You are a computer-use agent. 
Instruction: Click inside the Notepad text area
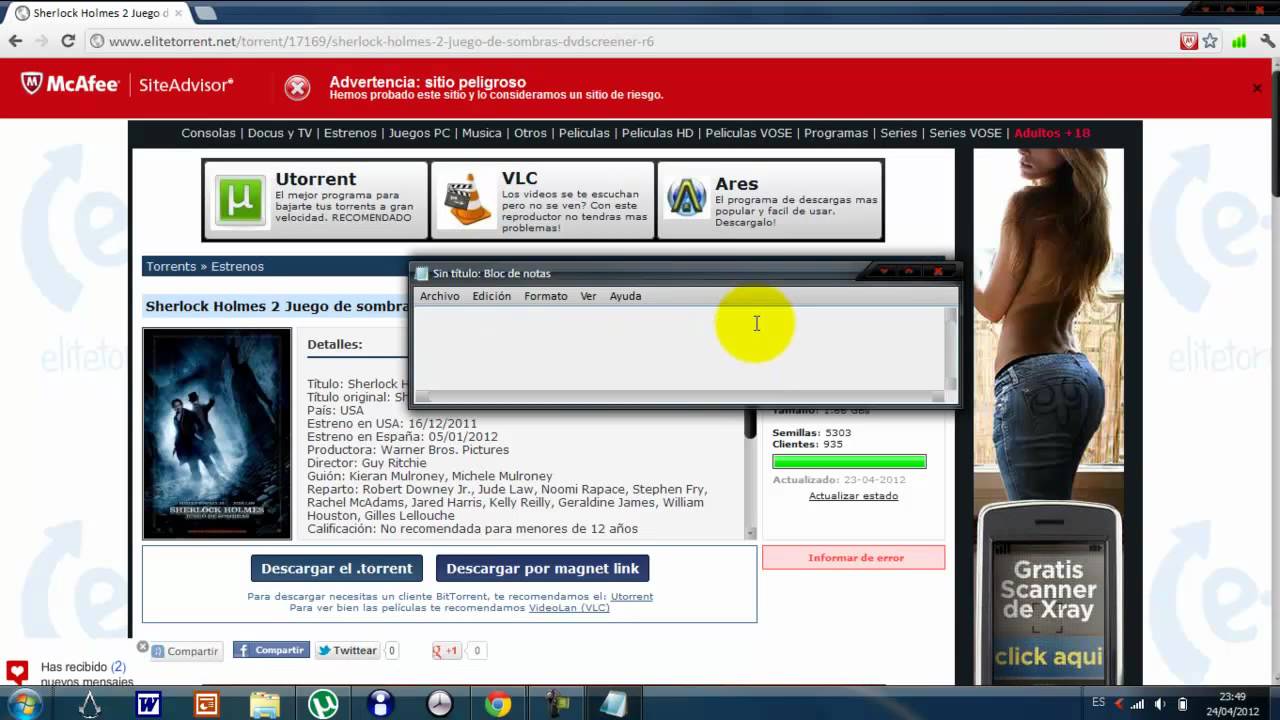(x=679, y=348)
